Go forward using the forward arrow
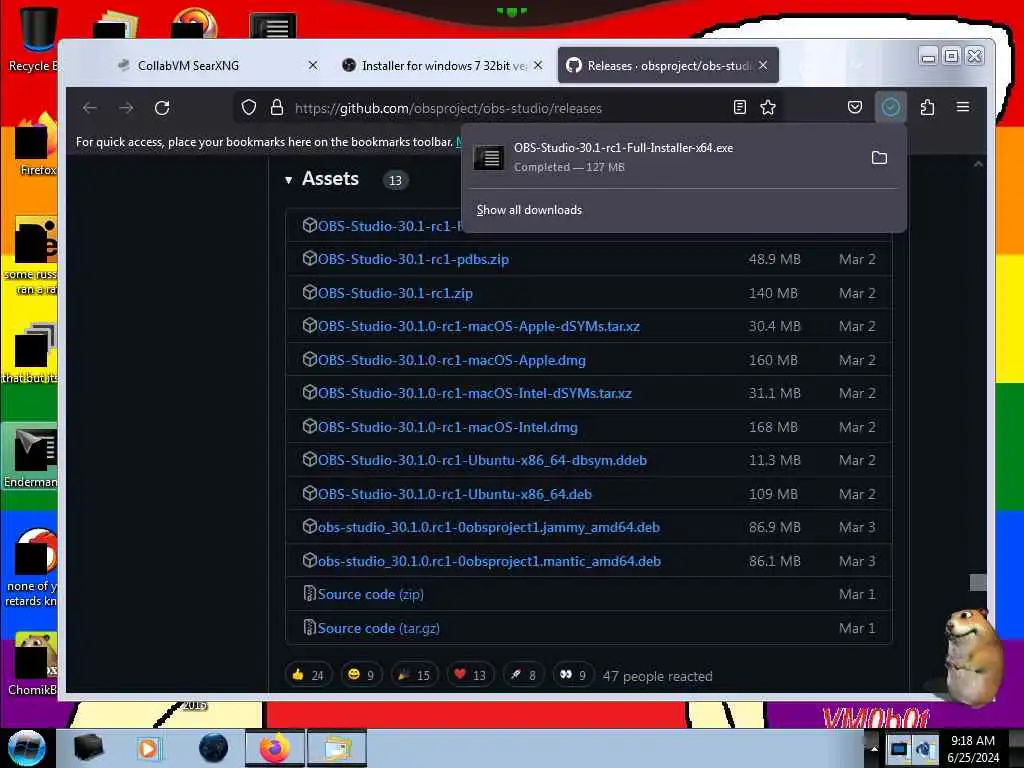This screenshot has height=768, width=1024. (126, 108)
